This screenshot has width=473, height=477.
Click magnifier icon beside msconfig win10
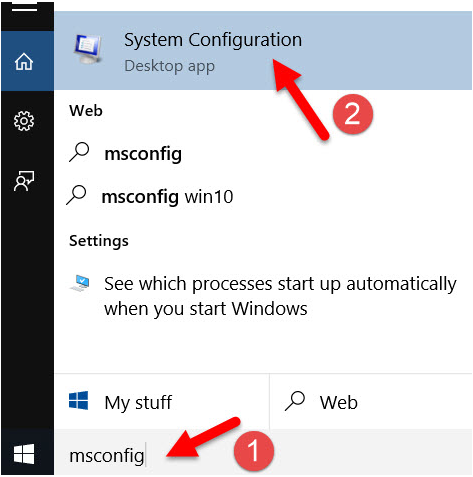point(76,195)
